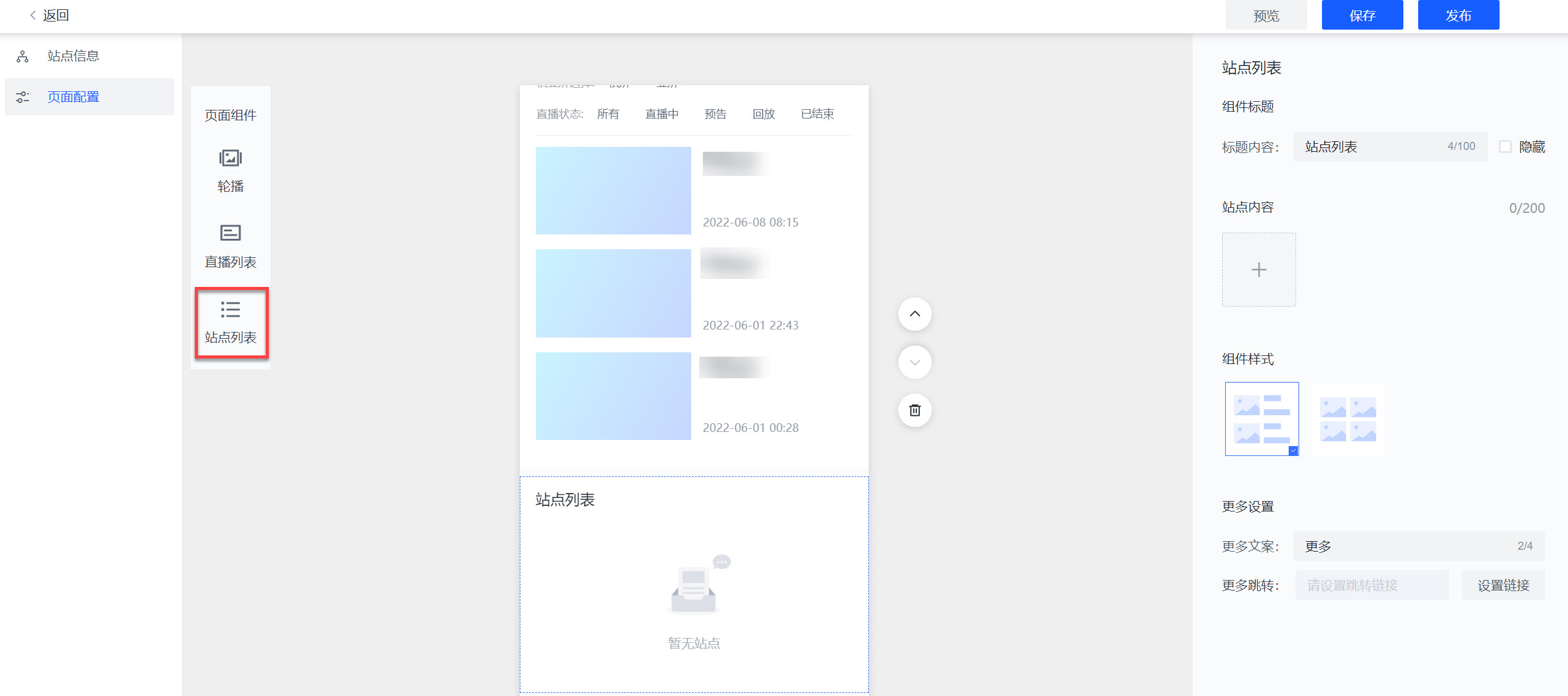1568x696 pixels.
Task: Click the 保存 button
Action: pyautogui.click(x=1362, y=15)
